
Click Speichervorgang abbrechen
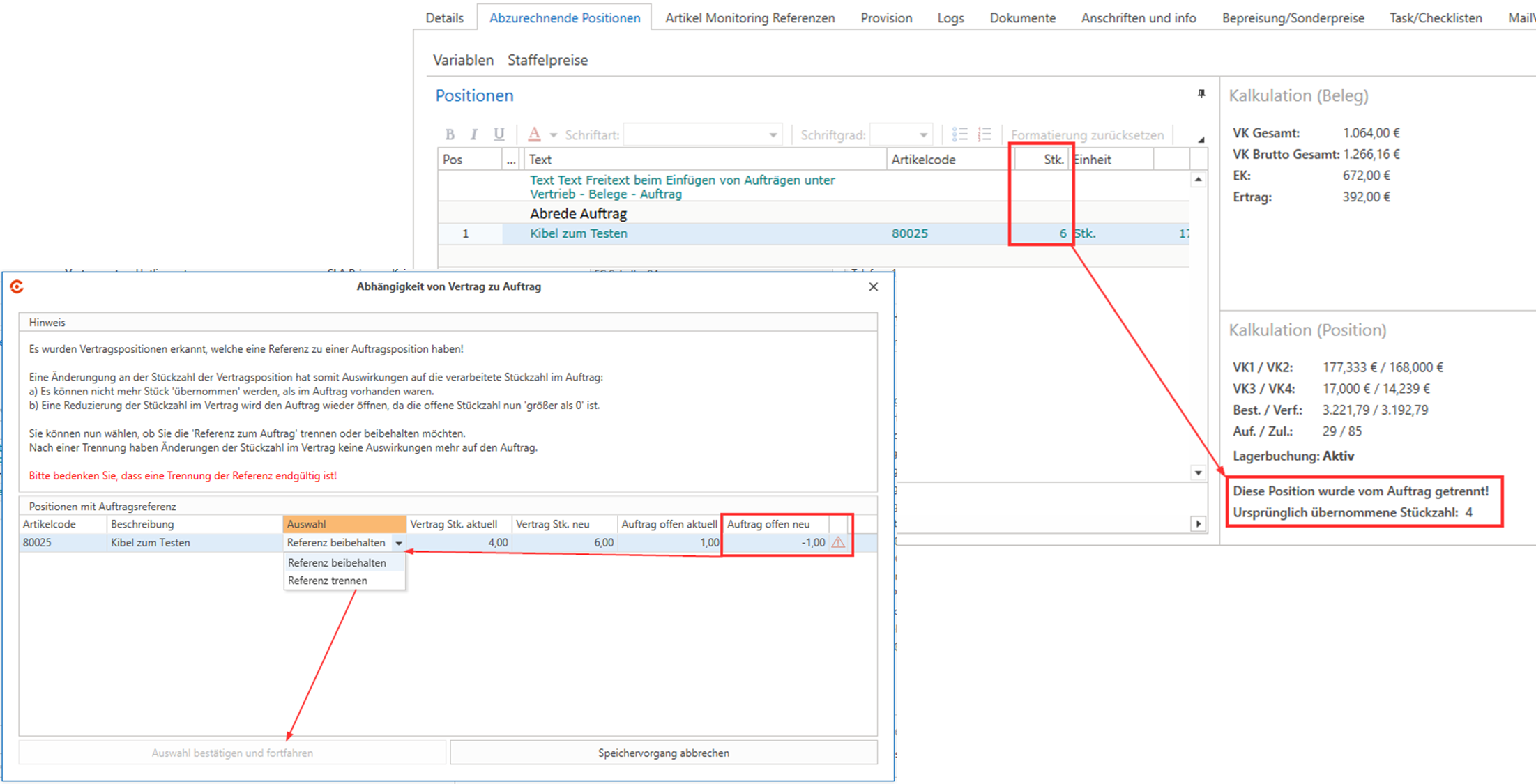click(x=663, y=753)
